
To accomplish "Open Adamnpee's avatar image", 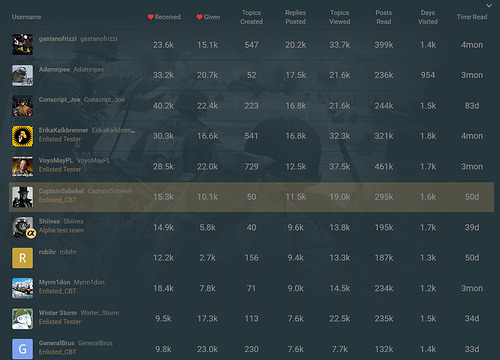I will [x=22, y=75].
